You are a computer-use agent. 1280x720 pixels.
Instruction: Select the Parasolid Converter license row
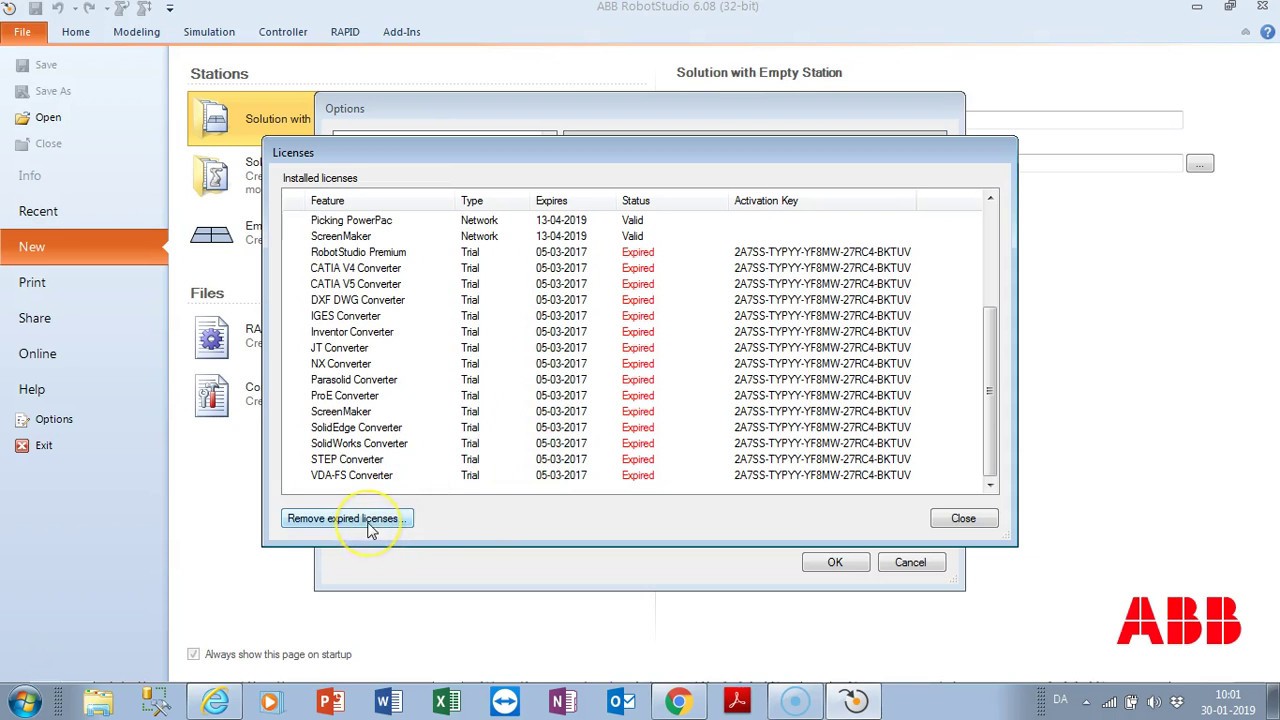(x=632, y=380)
